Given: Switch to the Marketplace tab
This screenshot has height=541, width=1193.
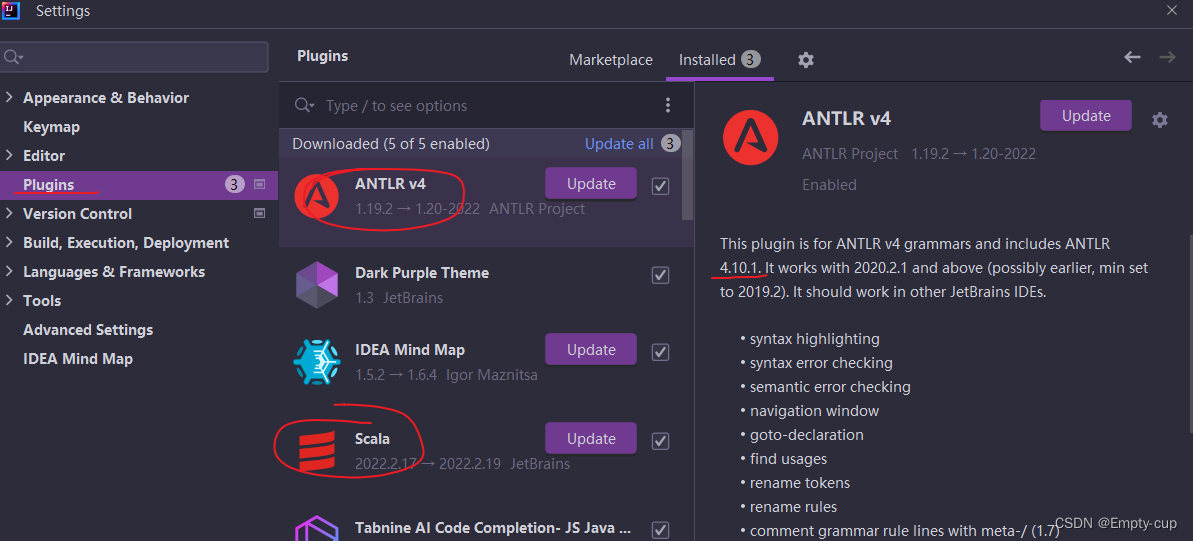Looking at the screenshot, I should tap(611, 59).
